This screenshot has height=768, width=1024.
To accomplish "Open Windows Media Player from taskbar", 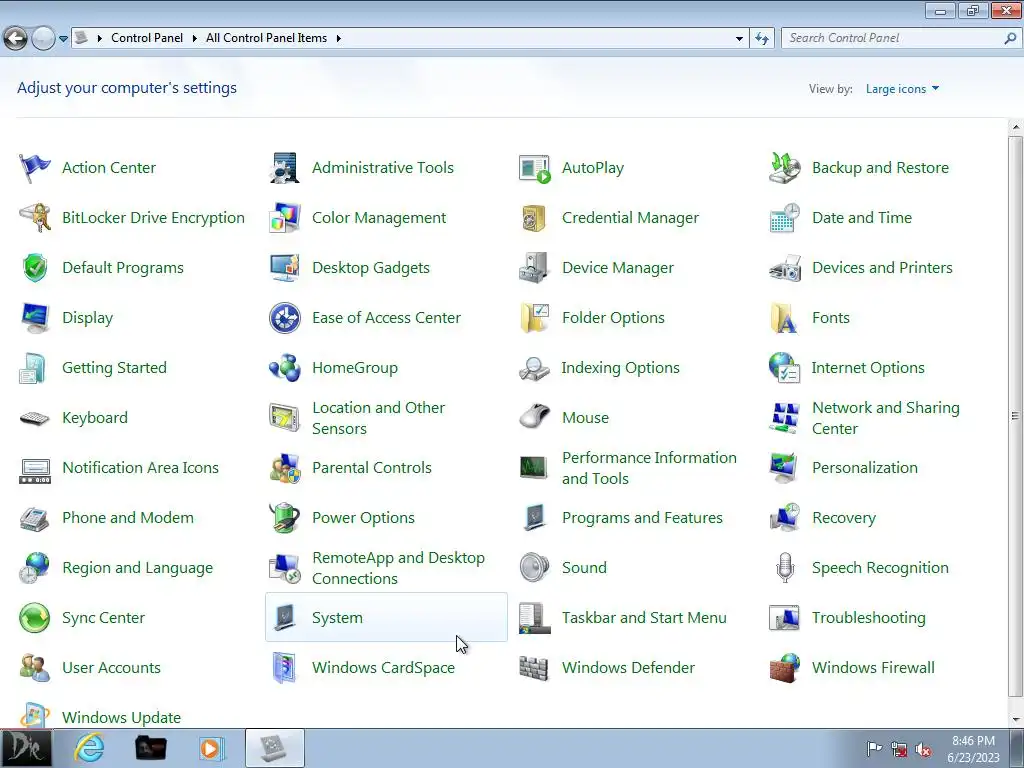I will coord(211,748).
